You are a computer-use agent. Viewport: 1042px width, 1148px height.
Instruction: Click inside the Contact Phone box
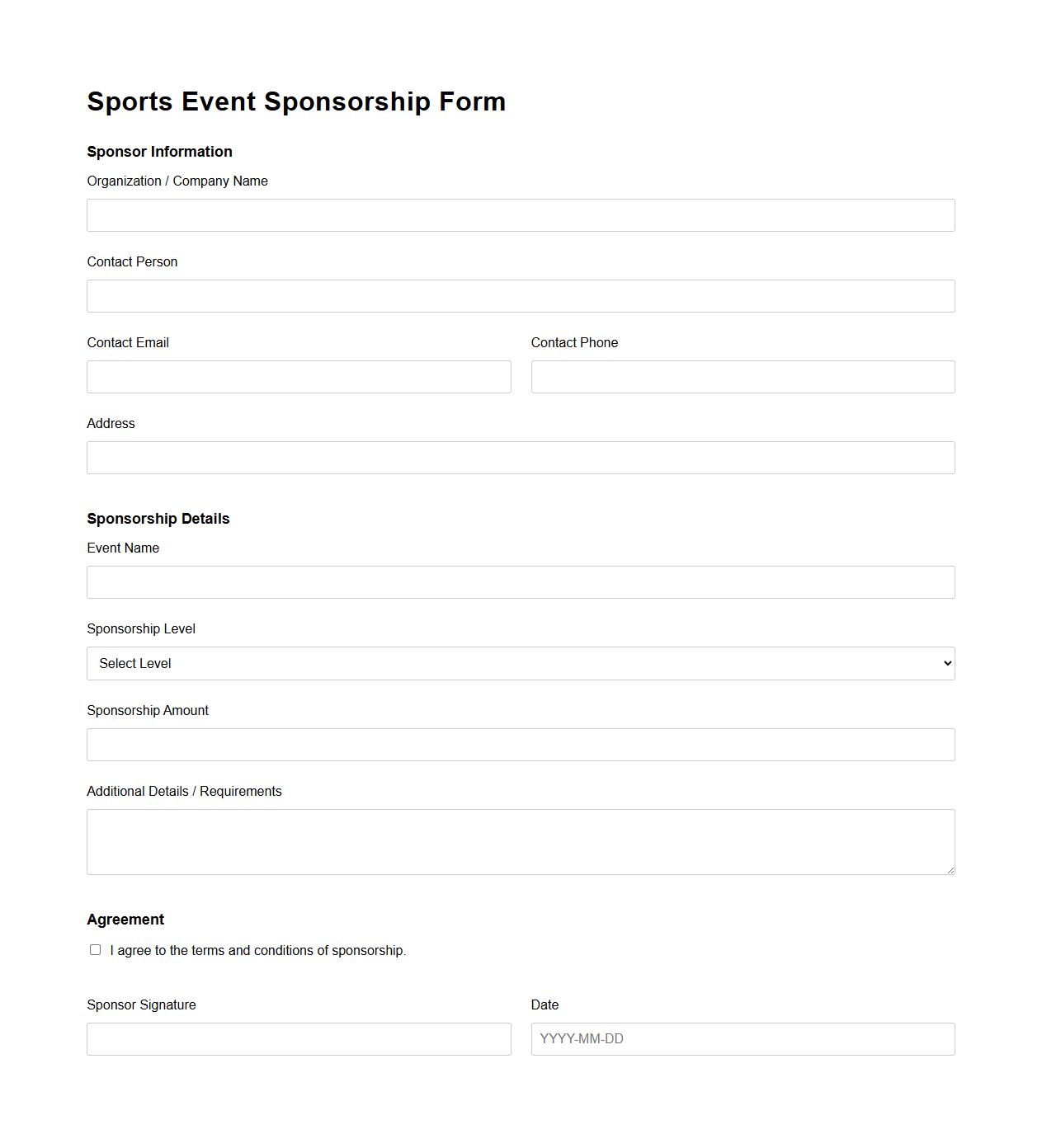click(742, 377)
